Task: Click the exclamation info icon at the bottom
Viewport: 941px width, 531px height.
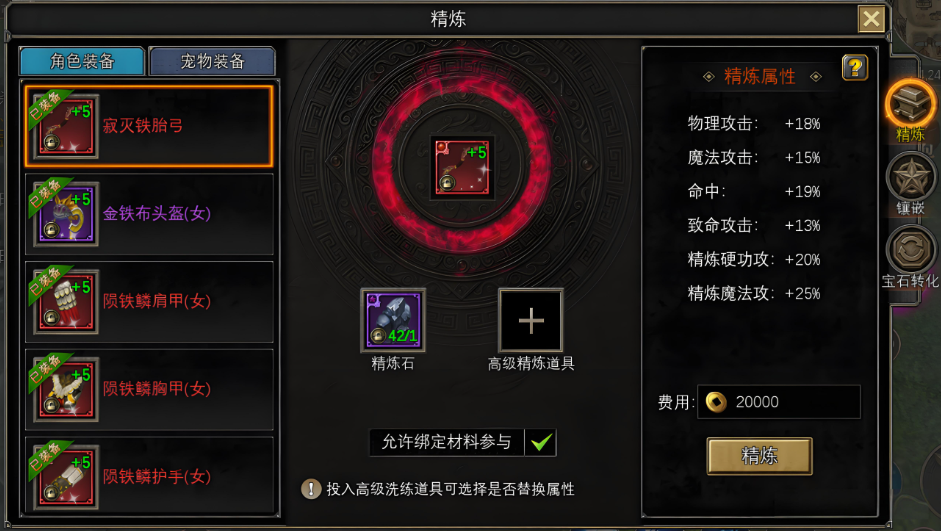Action: [311, 489]
